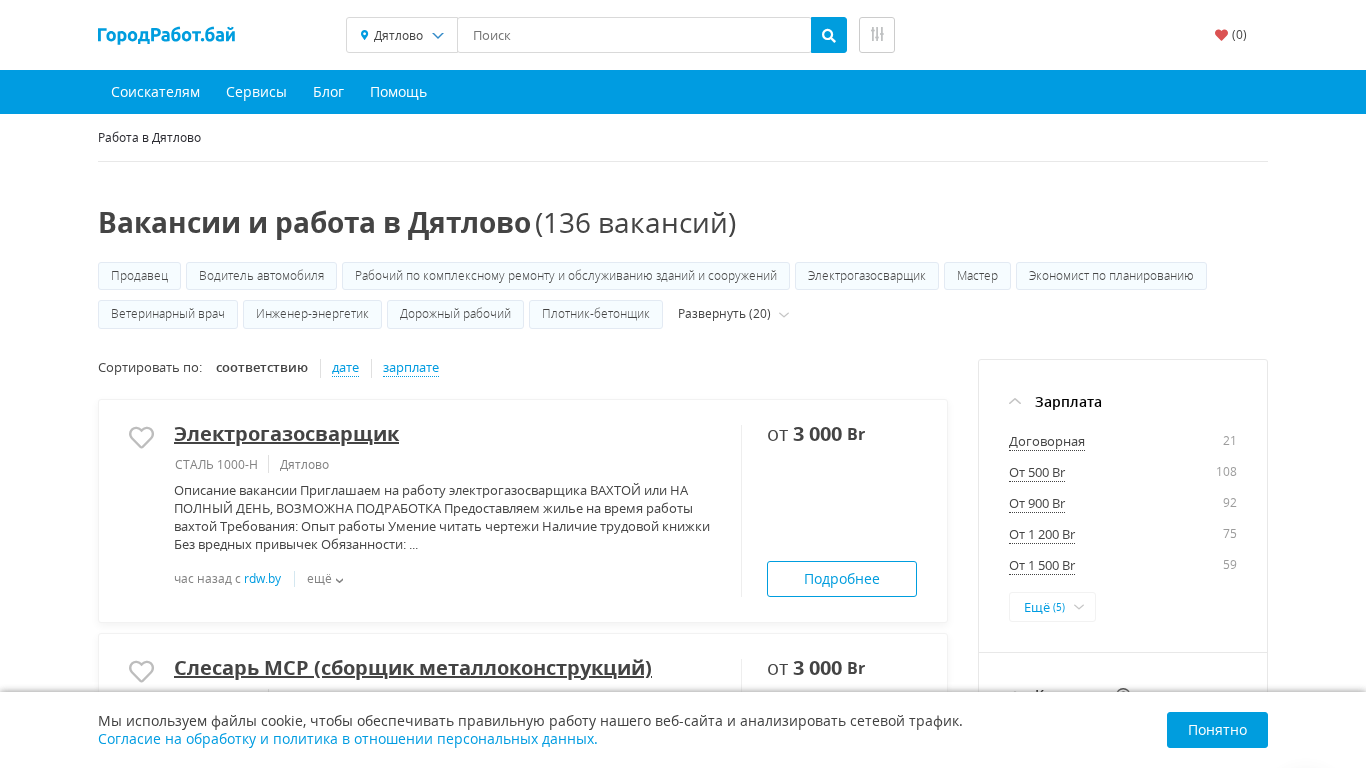Click the ГородРабот.бай logo

pos(167,35)
